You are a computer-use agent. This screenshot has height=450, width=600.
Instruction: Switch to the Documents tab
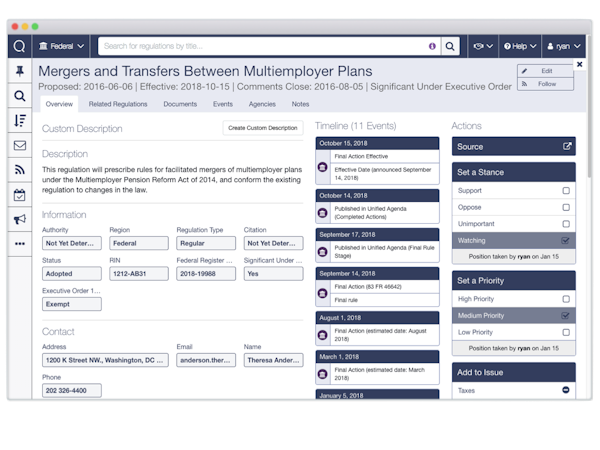[180, 104]
